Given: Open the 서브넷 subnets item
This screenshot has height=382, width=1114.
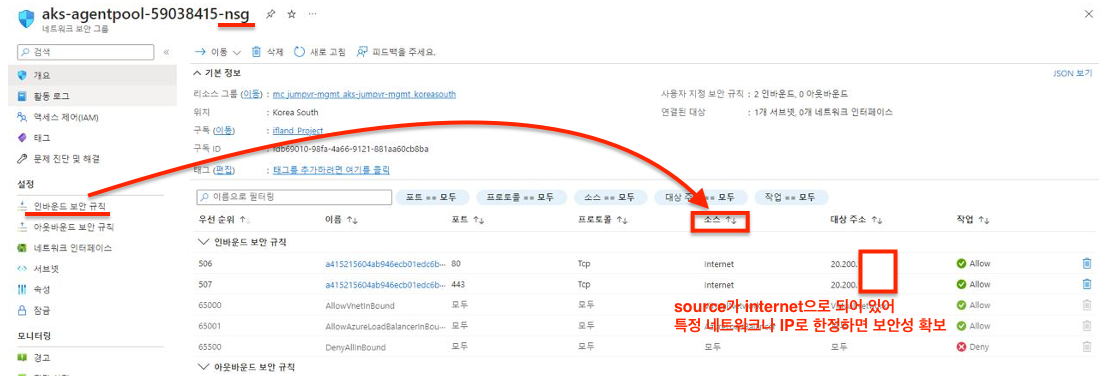Looking at the screenshot, I should coord(45,269).
